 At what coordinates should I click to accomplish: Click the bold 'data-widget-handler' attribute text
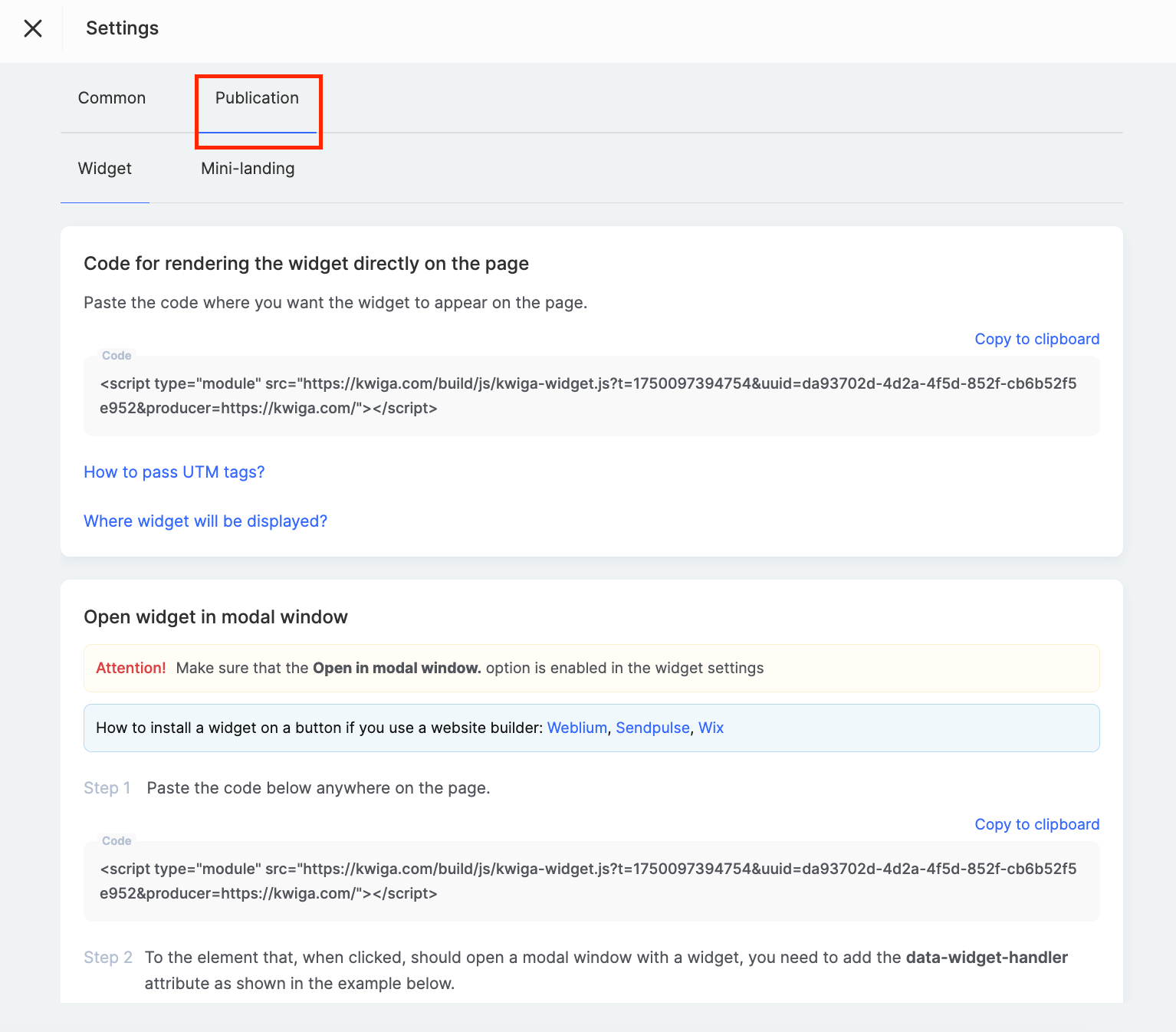tap(987, 958)
